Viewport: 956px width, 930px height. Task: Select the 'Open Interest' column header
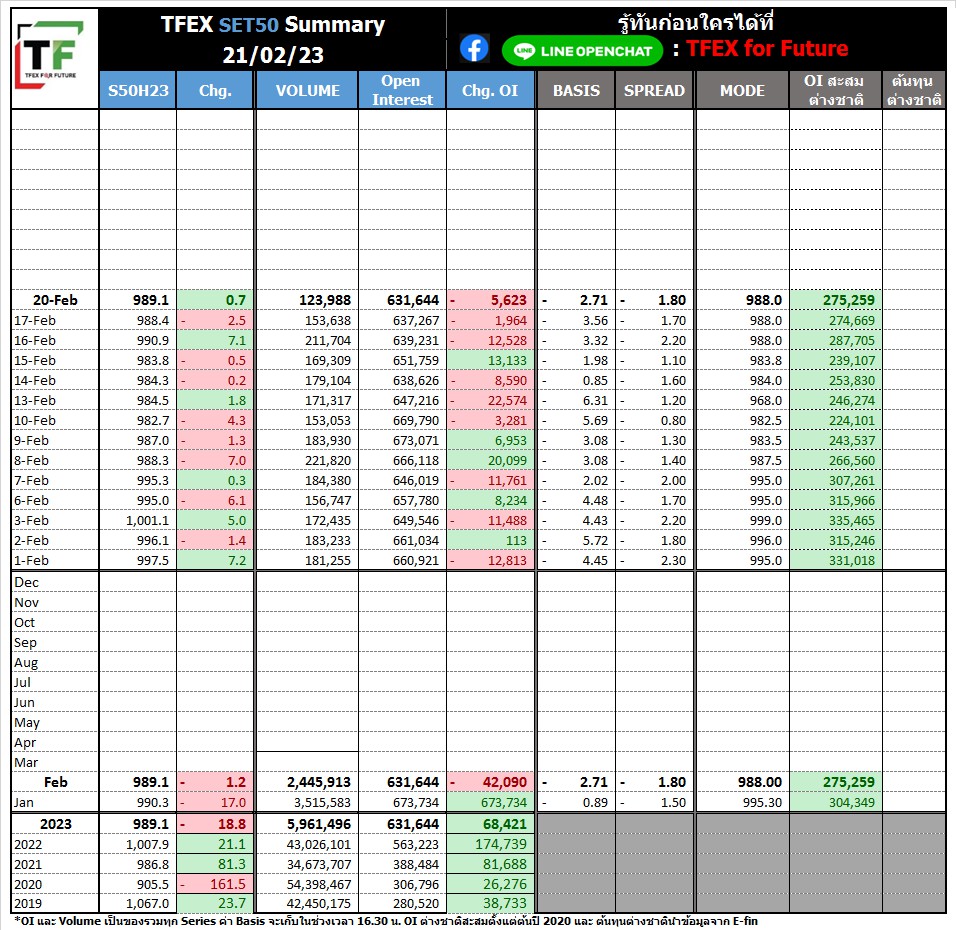[x=402, y=90]
